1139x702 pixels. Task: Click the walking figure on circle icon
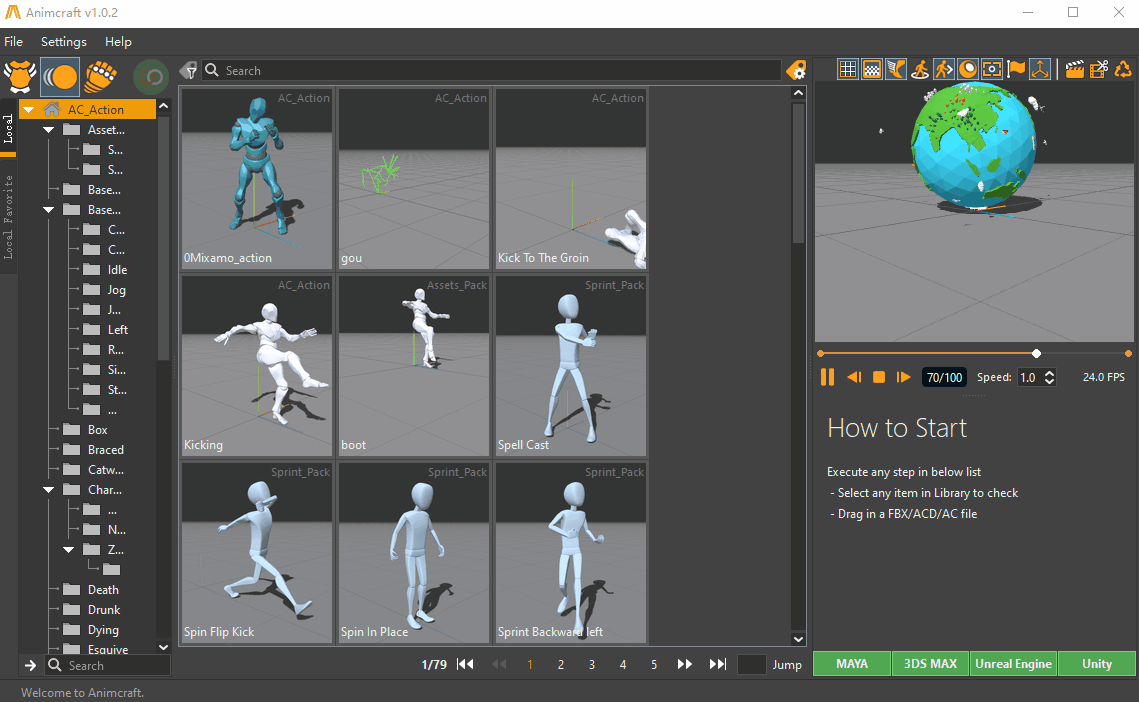click(920, 69)
